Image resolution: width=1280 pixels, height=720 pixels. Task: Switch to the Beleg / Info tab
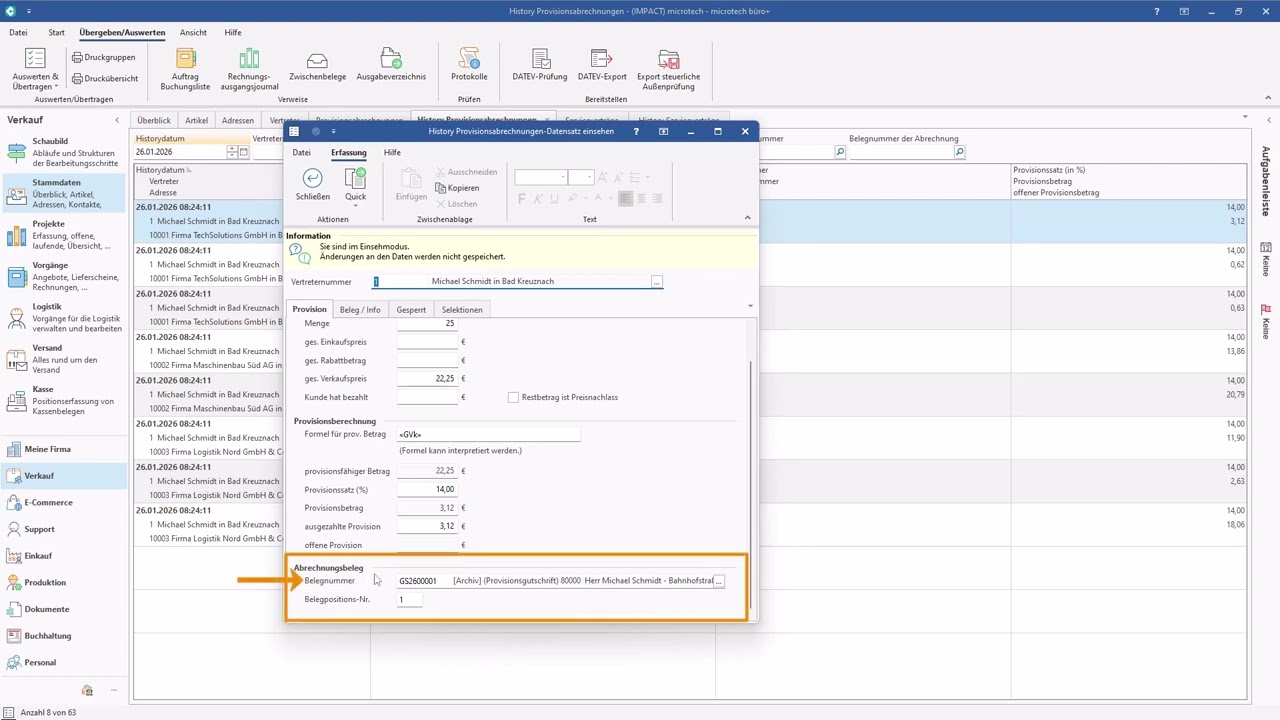point(360,309)
